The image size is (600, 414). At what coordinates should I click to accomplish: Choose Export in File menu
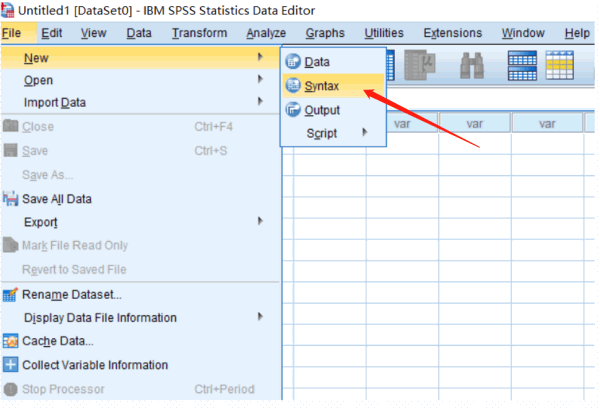pyautogui.click(x=140, y=222)
